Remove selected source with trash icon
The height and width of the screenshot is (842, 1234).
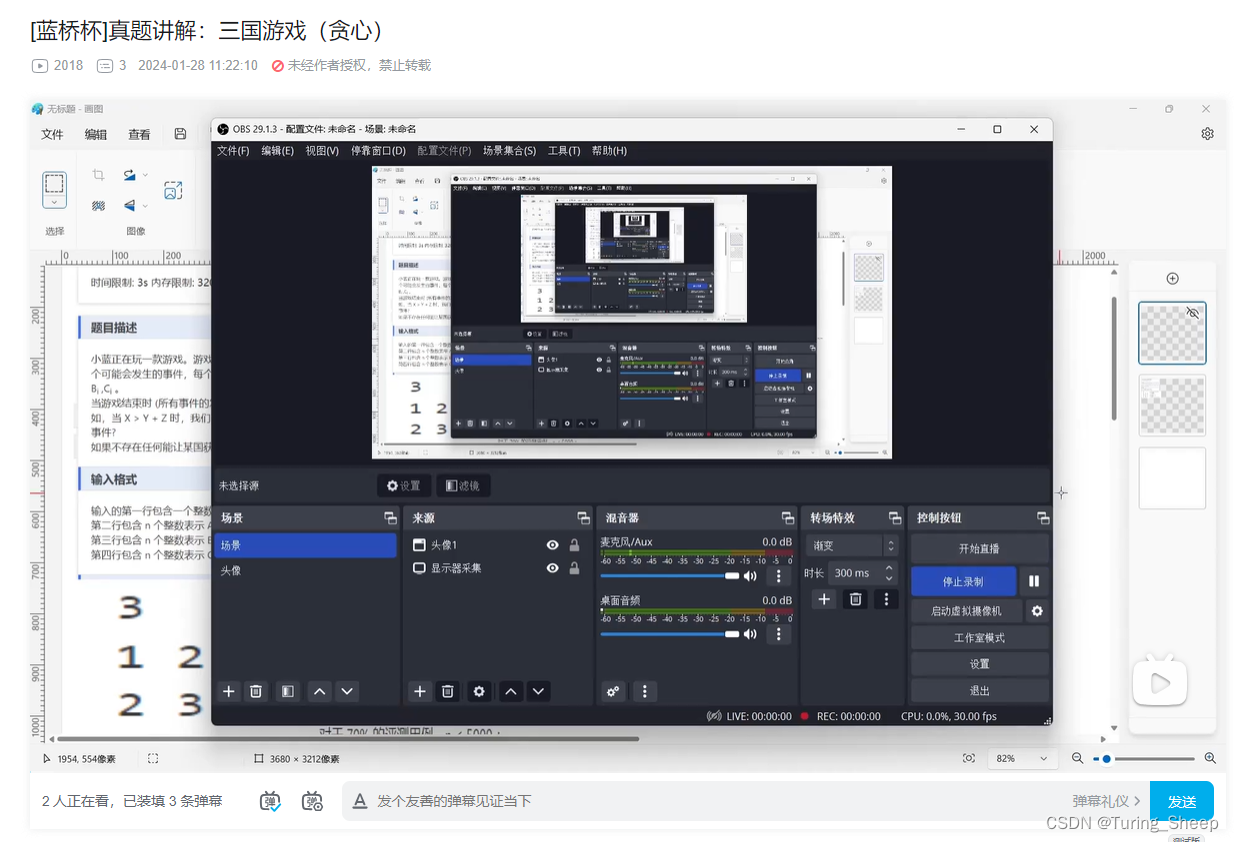pos(448,691)
